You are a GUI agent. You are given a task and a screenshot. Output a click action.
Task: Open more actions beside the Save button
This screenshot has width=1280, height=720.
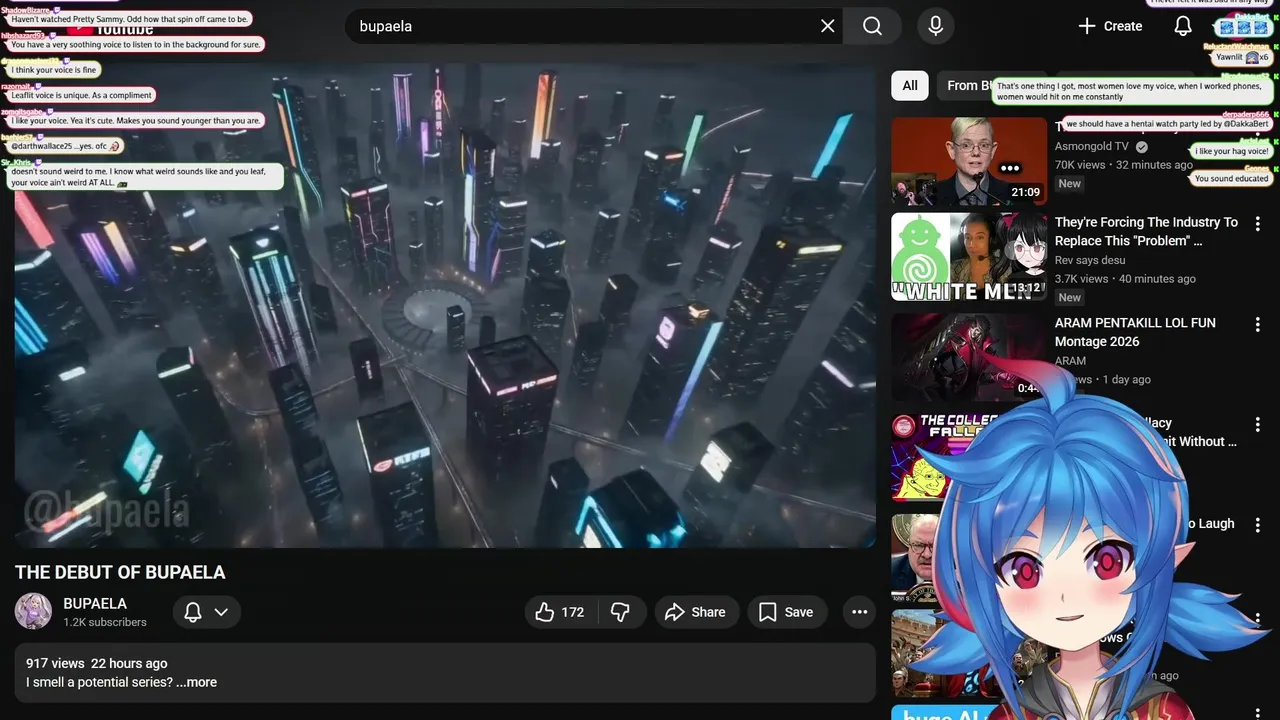(x=859, y=612)
